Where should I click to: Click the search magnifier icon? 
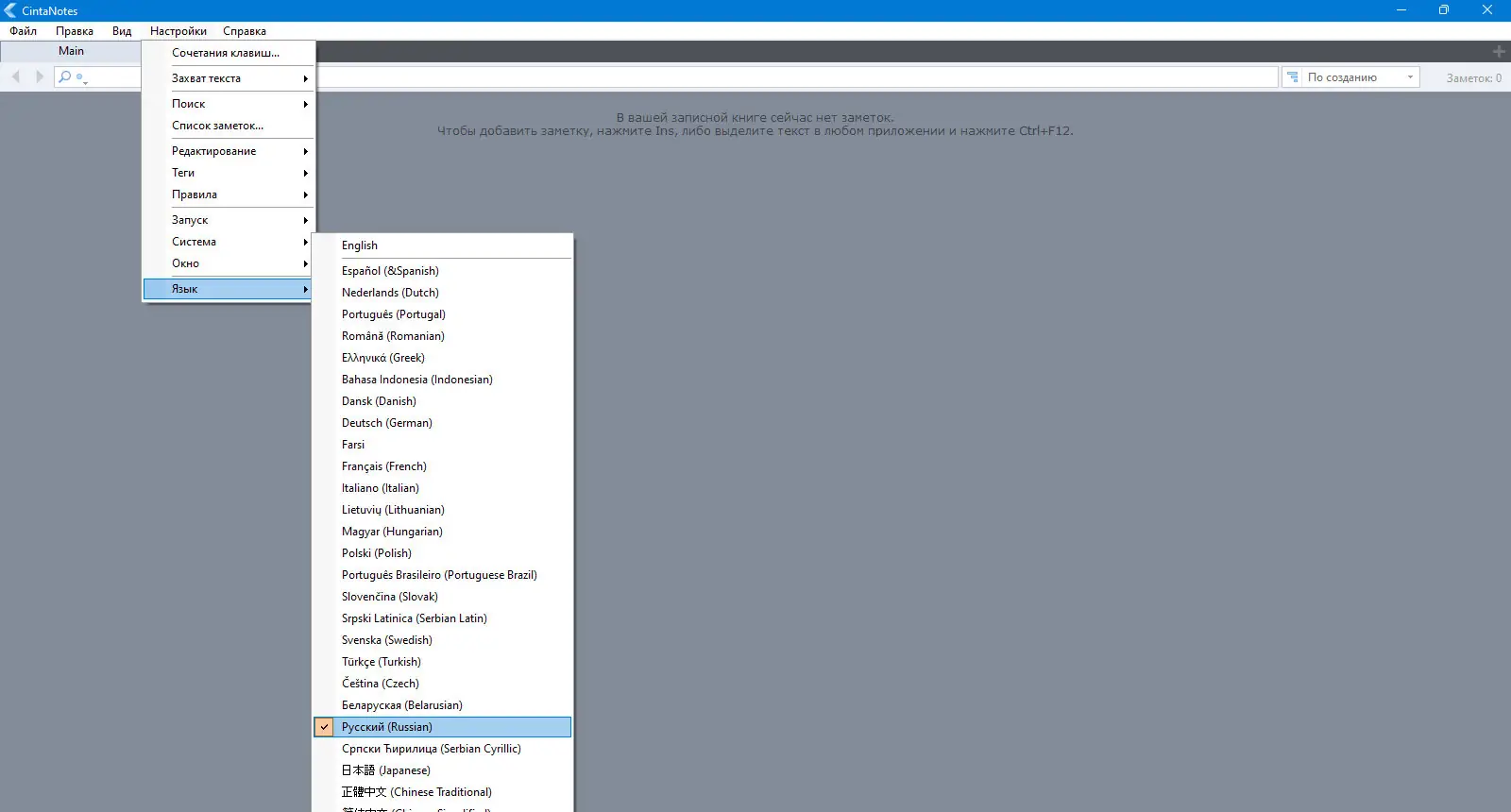coord(64,76)
